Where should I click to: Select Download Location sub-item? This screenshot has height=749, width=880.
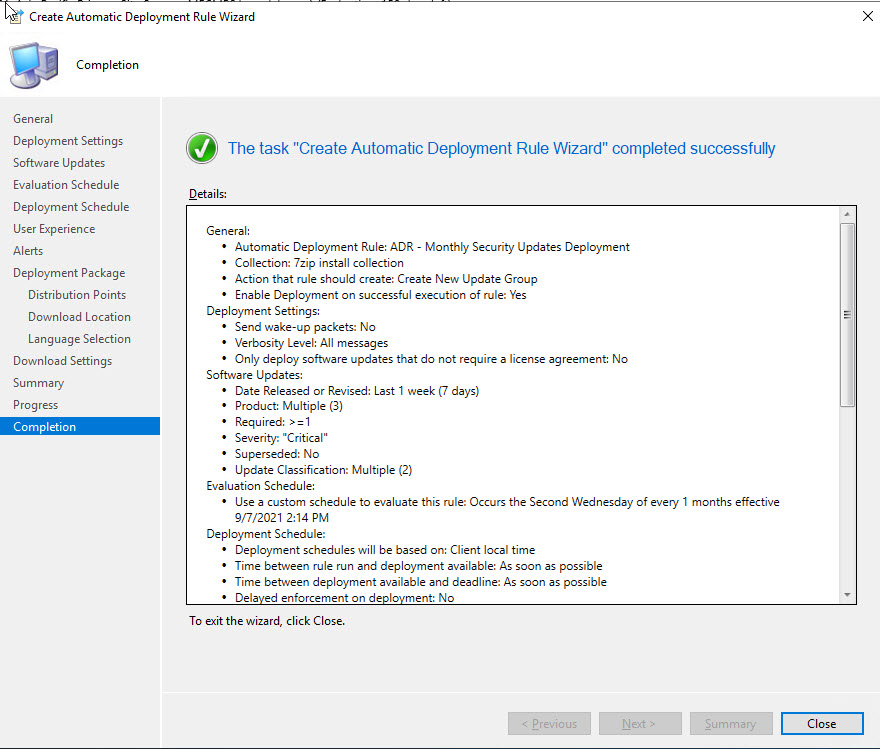tap(79, 317)
